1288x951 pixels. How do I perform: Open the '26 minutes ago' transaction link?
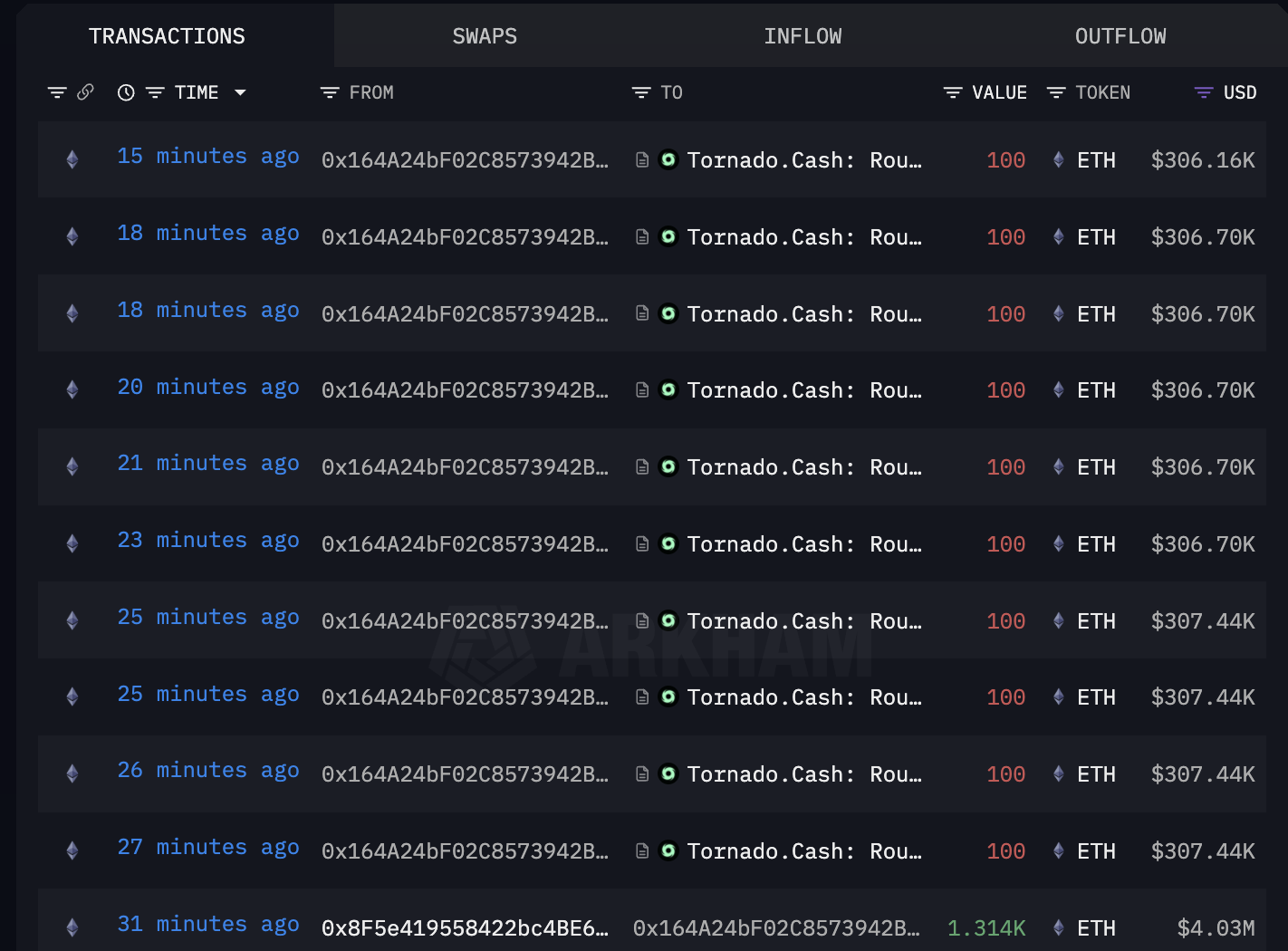[x=208, y=771]
